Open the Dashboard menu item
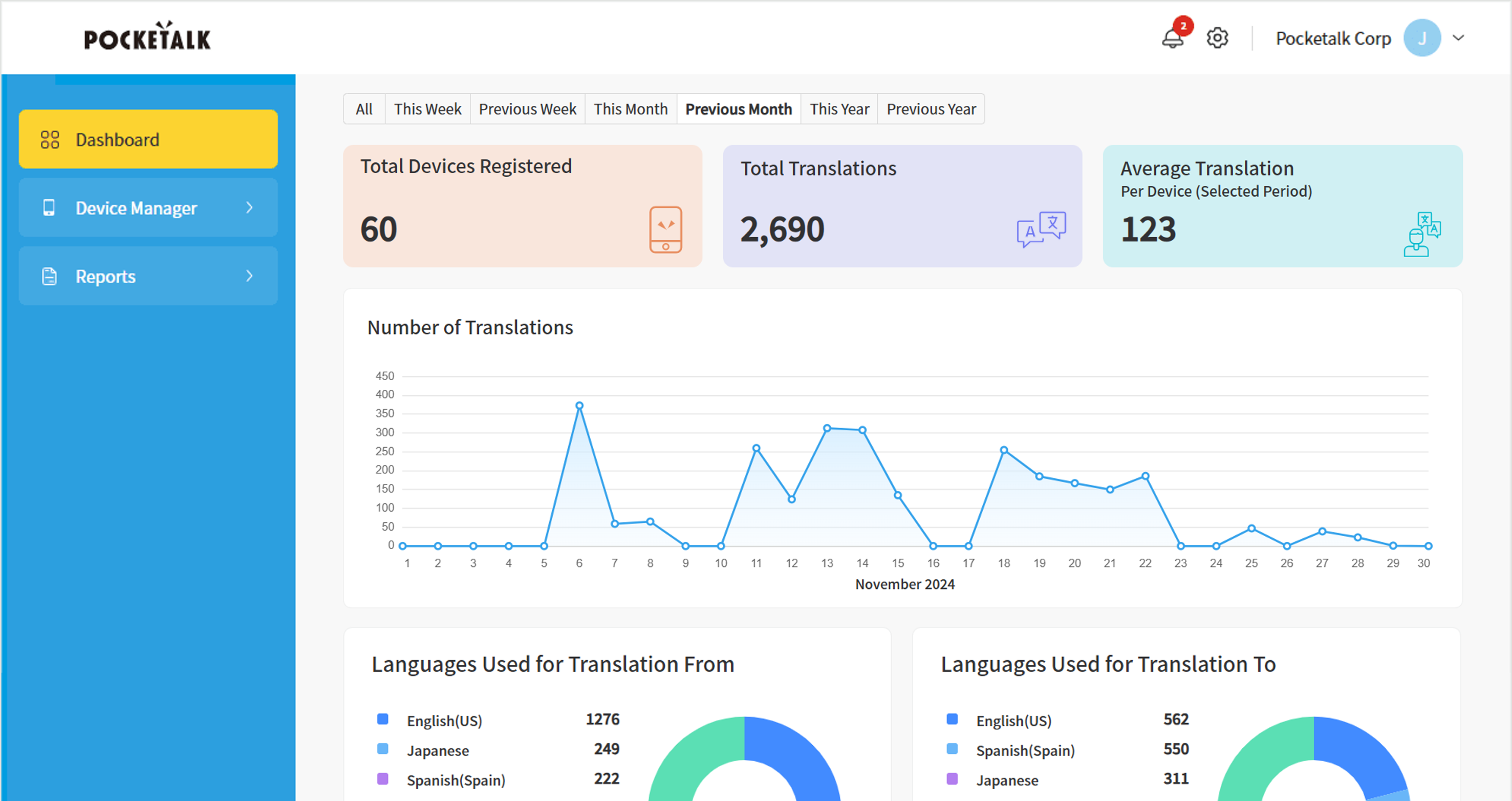Screen dimensions: 1512x801 click(x=148, y=139)
